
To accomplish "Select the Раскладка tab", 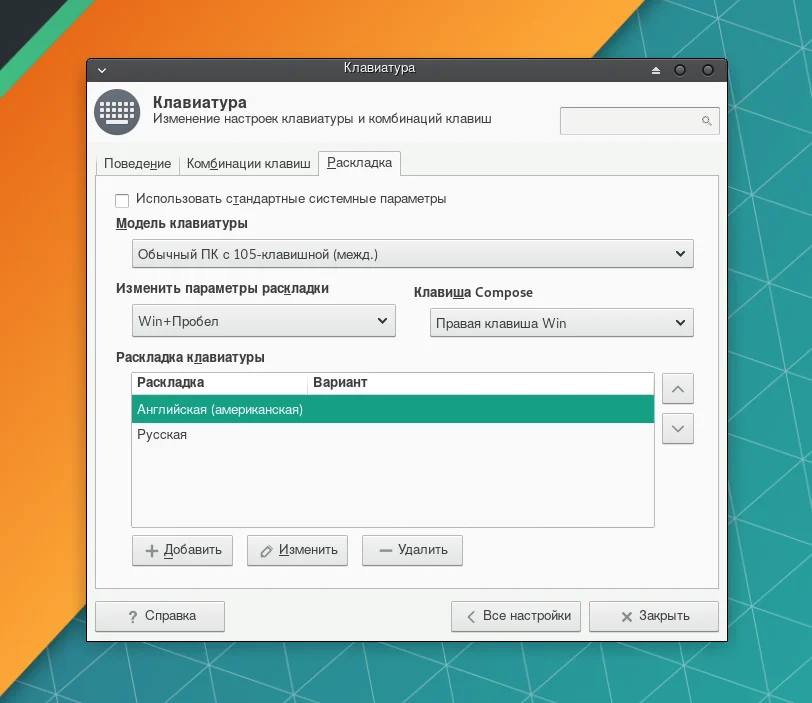I will click(359, 163).
